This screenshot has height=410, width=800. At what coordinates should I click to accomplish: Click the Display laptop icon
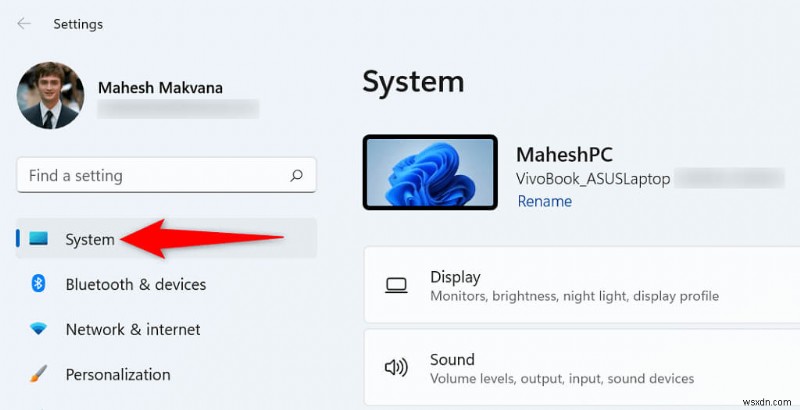[x=396, y=286]
